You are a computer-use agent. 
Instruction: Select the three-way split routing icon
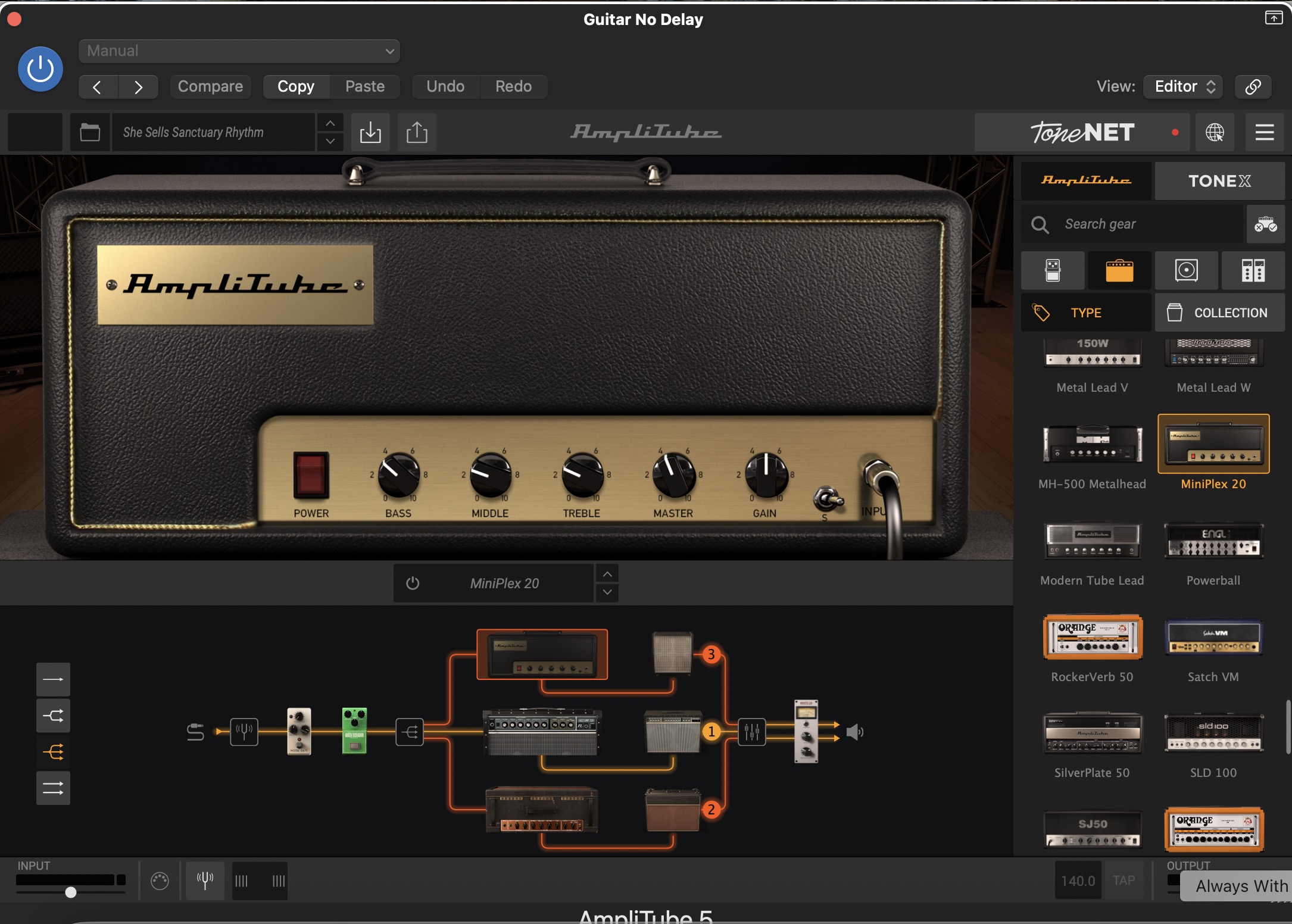coord(53,752)
